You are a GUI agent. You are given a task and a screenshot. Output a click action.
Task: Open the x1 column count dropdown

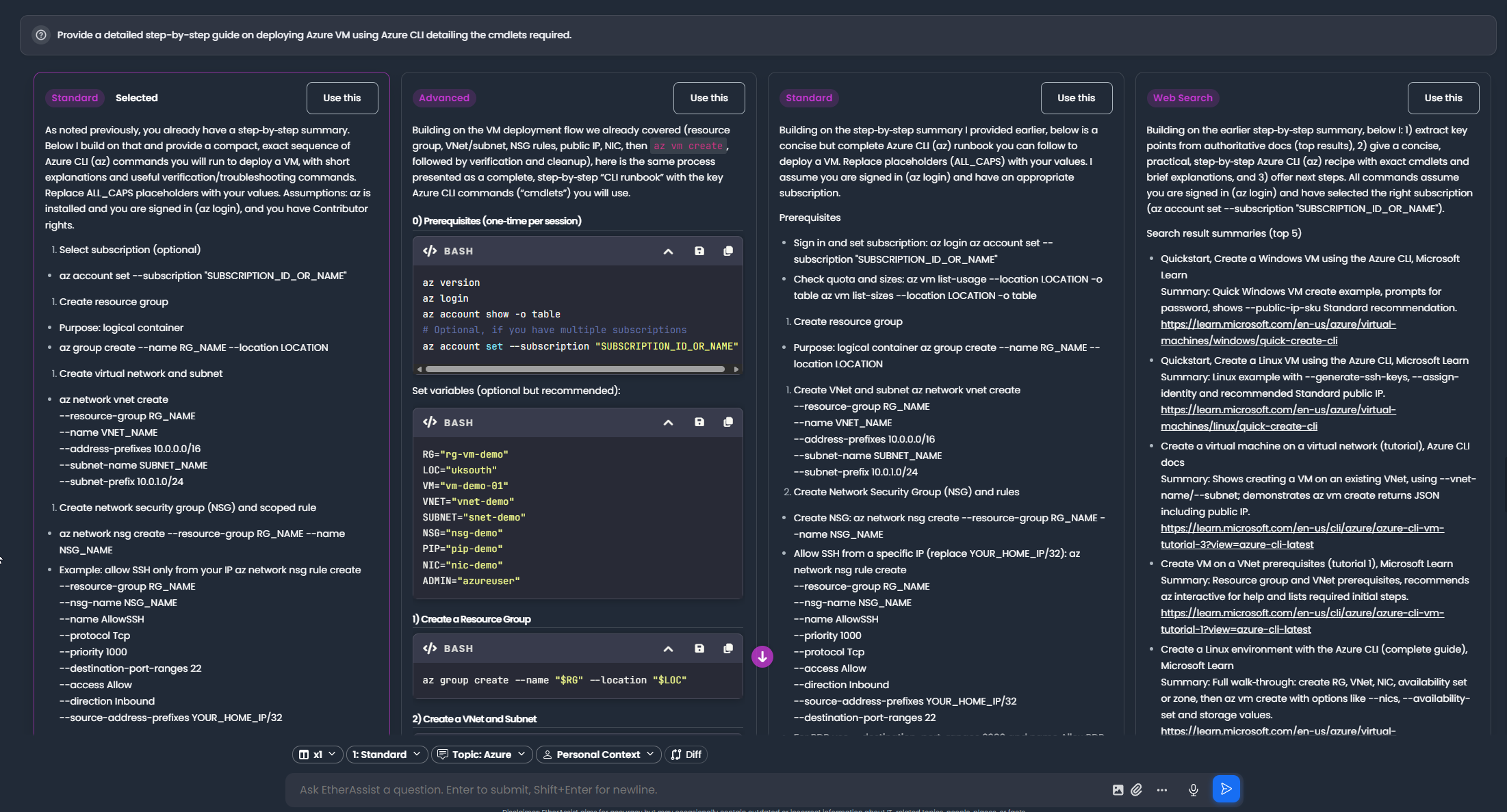tap(318, 754)
